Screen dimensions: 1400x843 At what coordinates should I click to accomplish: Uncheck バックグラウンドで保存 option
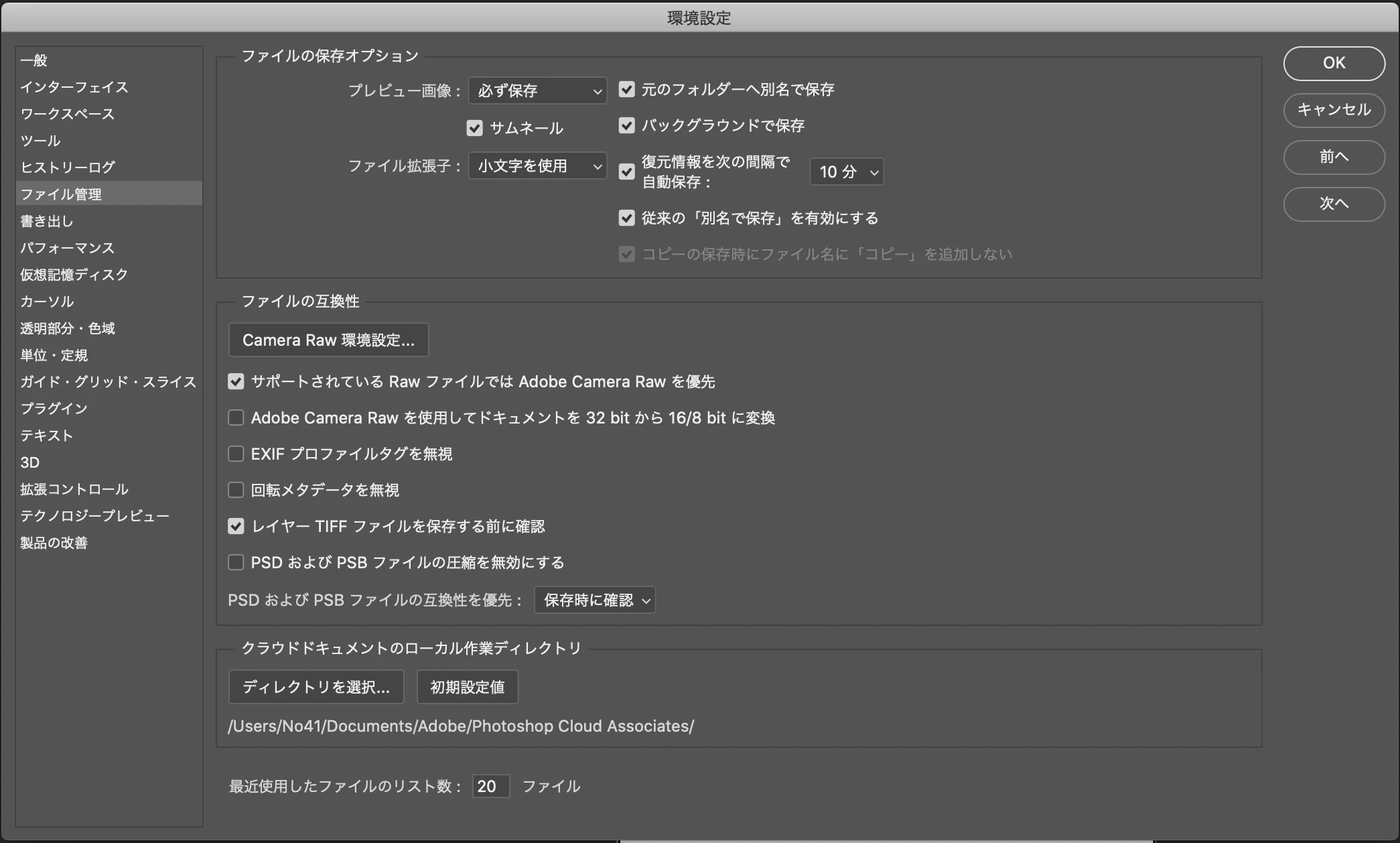[626, 125]
